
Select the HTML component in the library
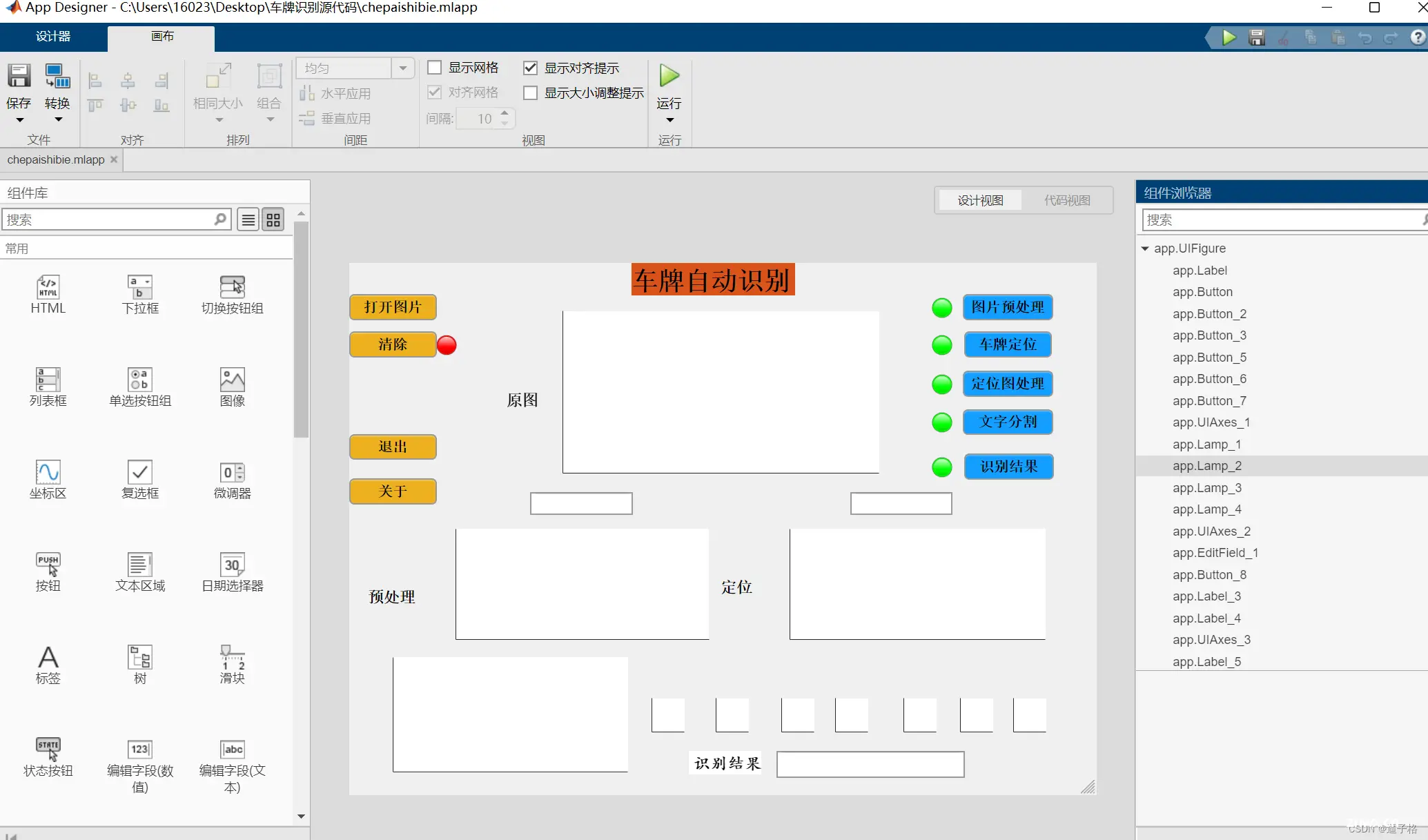48,295
